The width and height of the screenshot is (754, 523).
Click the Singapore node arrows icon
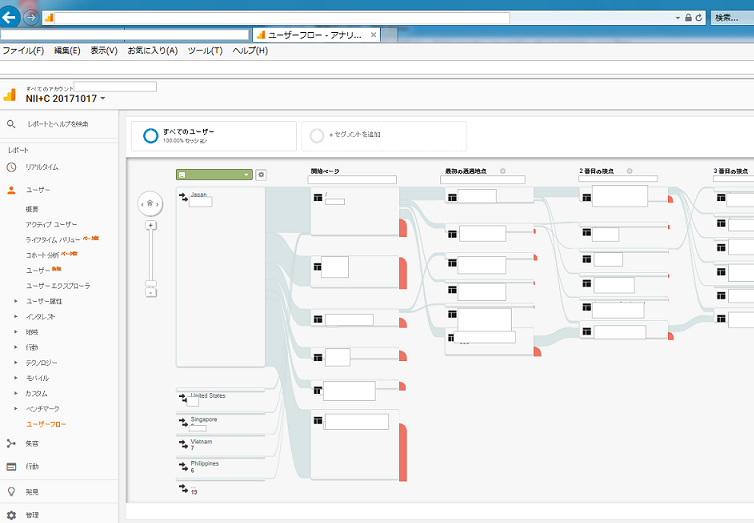(x=183, y=422)
